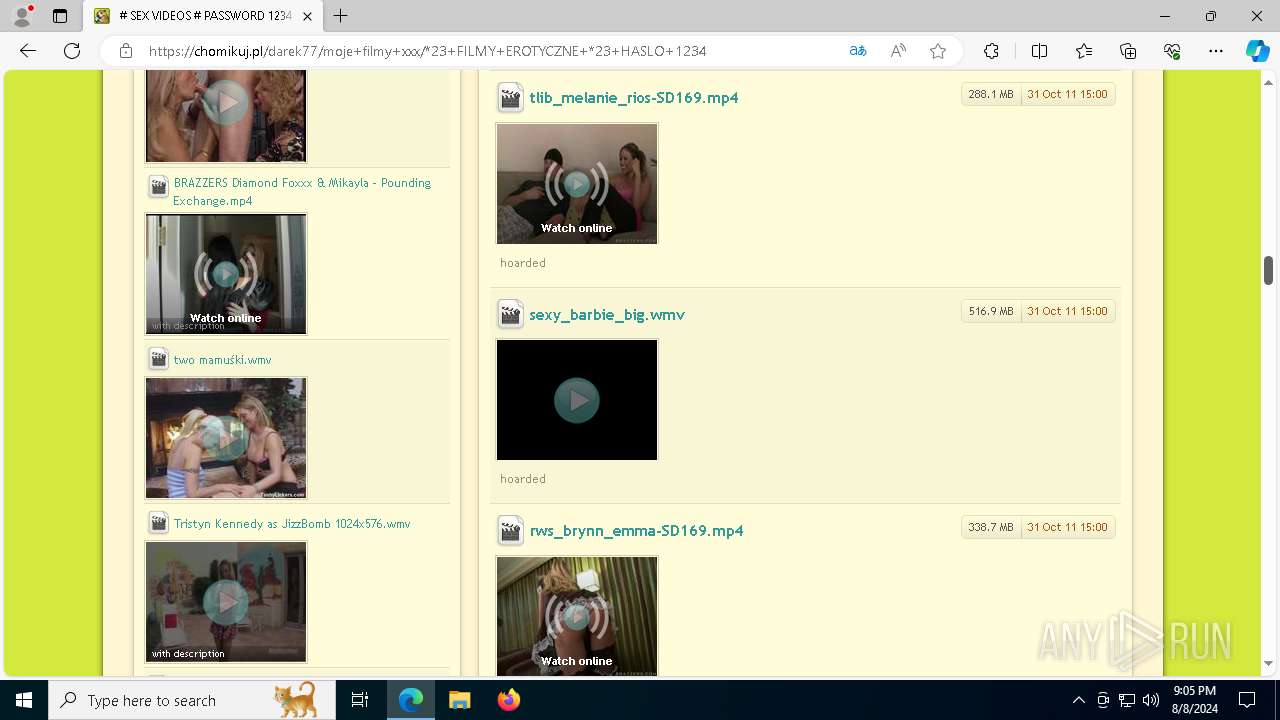Show translate options icon in address bar
This screenshot has width=1280, height=720.
coord(858,51)
